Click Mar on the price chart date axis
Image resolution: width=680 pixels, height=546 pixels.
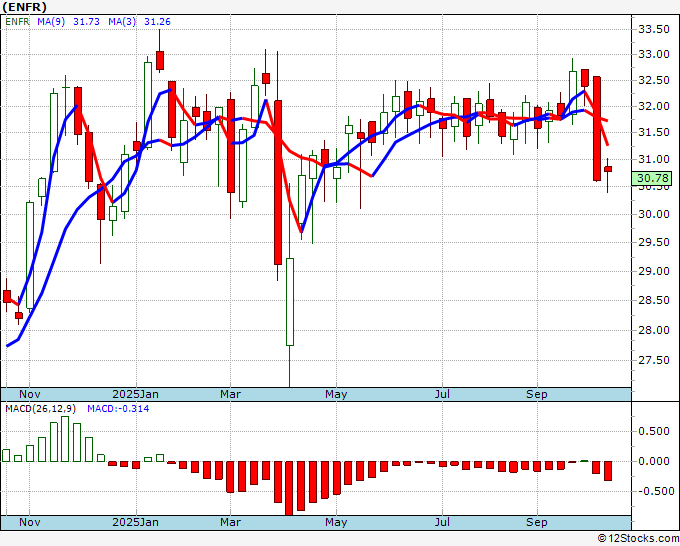230,395
